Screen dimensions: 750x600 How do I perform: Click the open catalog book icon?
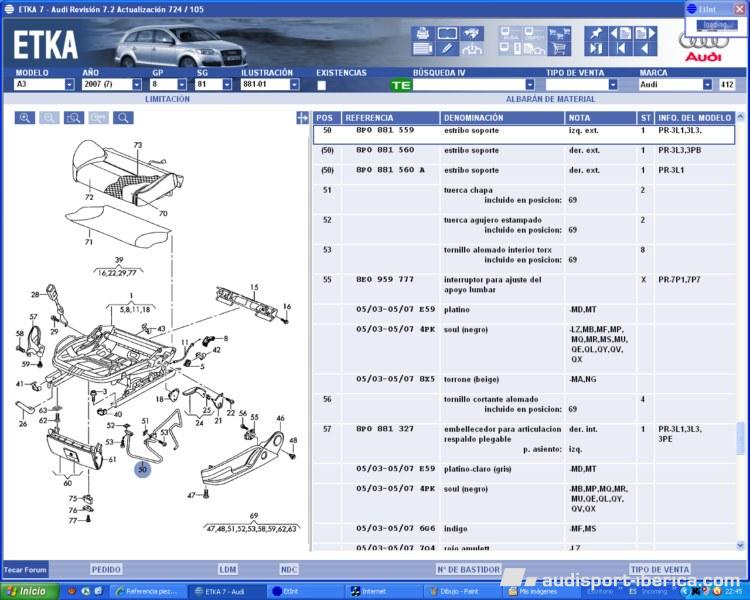tap(447, 33)
